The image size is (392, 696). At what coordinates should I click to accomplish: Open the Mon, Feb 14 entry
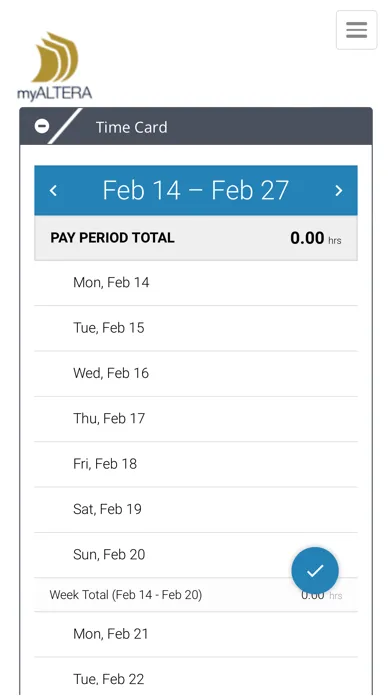[196, 283]
